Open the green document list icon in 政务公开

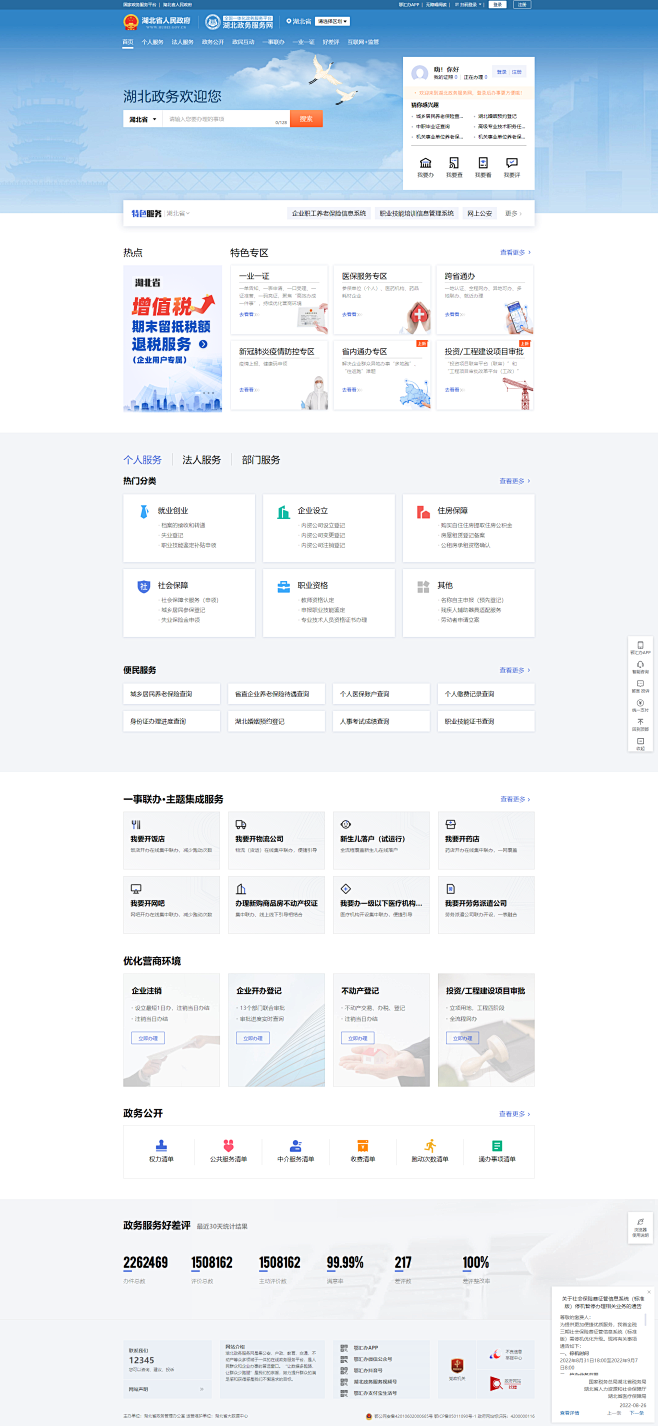(497, 1145)
